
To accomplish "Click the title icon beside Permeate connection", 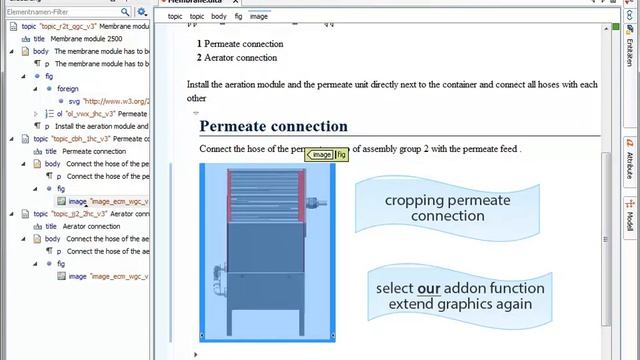I will coord(38,152).
